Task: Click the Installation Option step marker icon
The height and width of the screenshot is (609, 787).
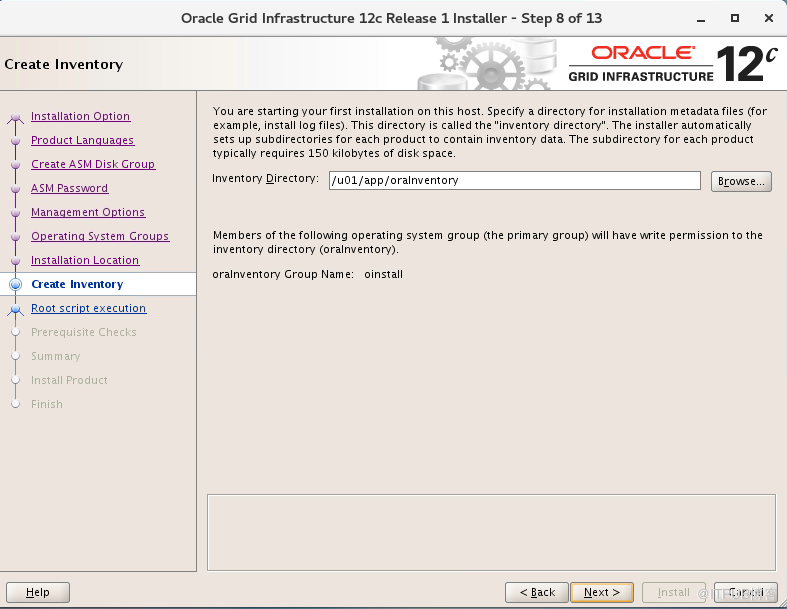Action: coord(16,117)
